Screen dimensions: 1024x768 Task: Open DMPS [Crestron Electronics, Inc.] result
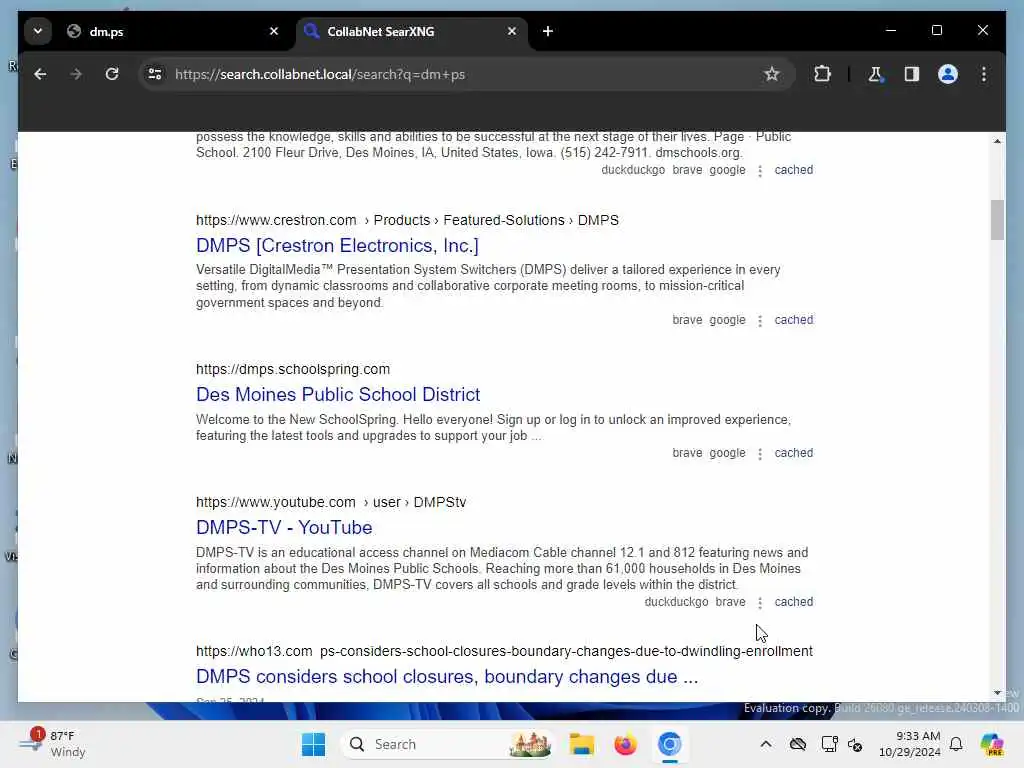click(337, 246)
